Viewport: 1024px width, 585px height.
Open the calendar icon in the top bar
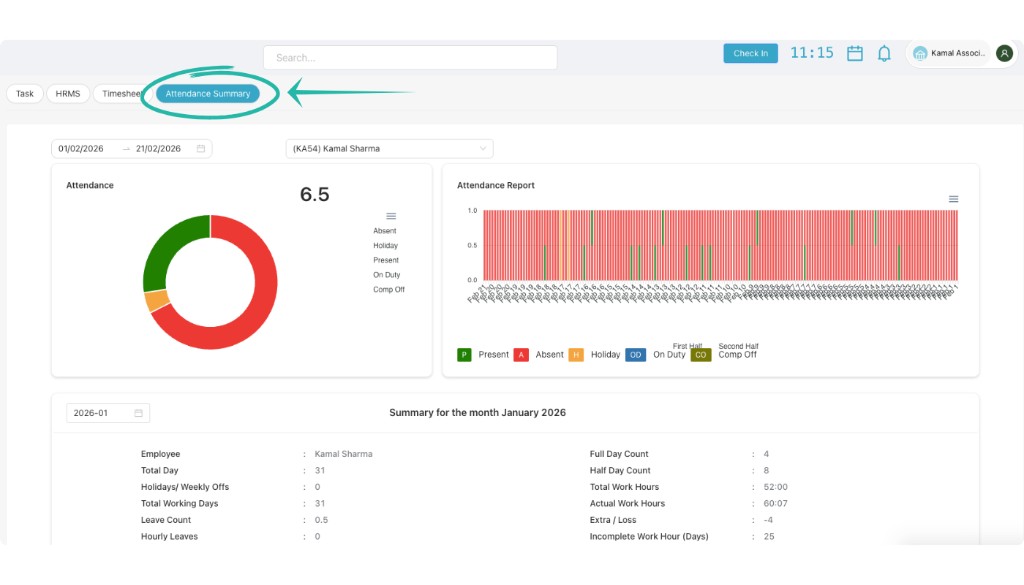855,54
